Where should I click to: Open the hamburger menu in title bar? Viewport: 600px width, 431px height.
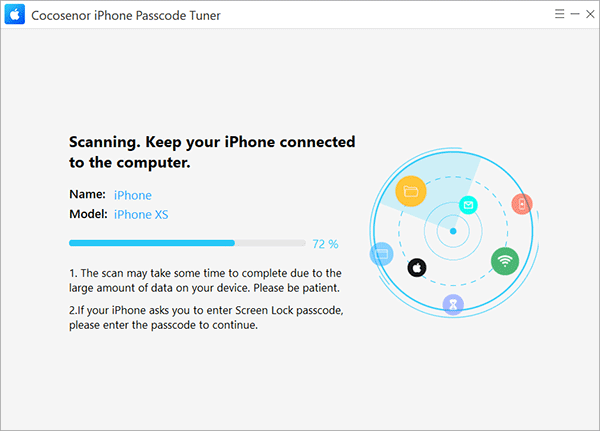[559, 14]
